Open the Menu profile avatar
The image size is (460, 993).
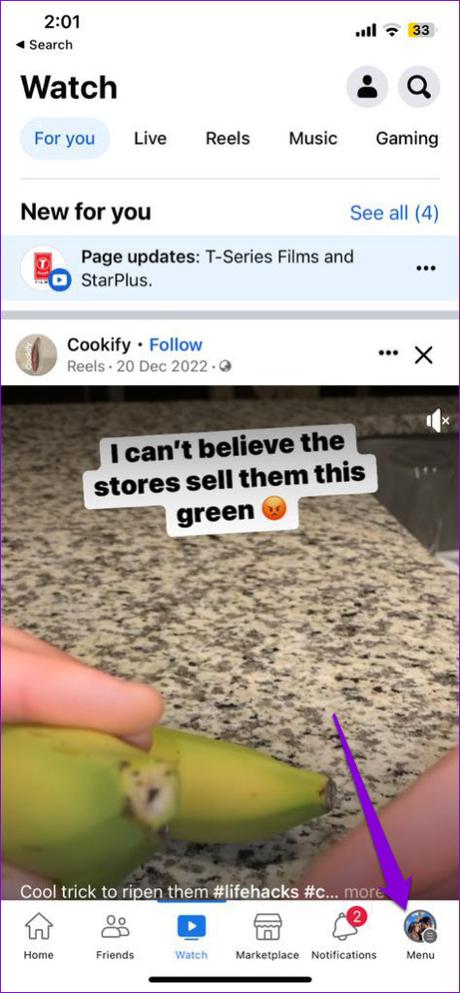point(420,927)
